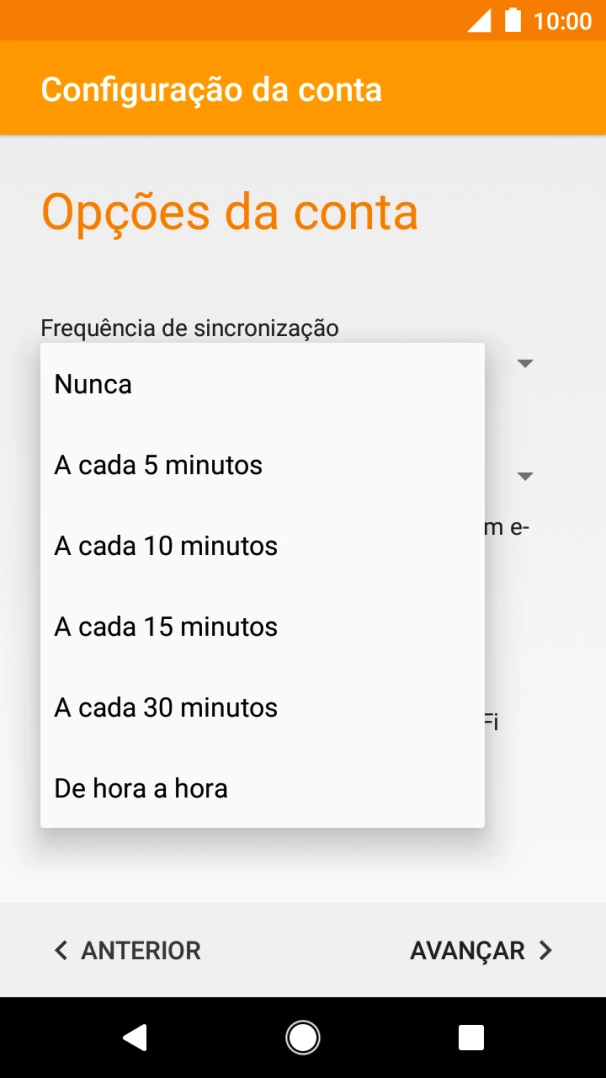Tap the home circle navigation icon
This screenshot has width=606, height=1078.
click(303, 1037)
